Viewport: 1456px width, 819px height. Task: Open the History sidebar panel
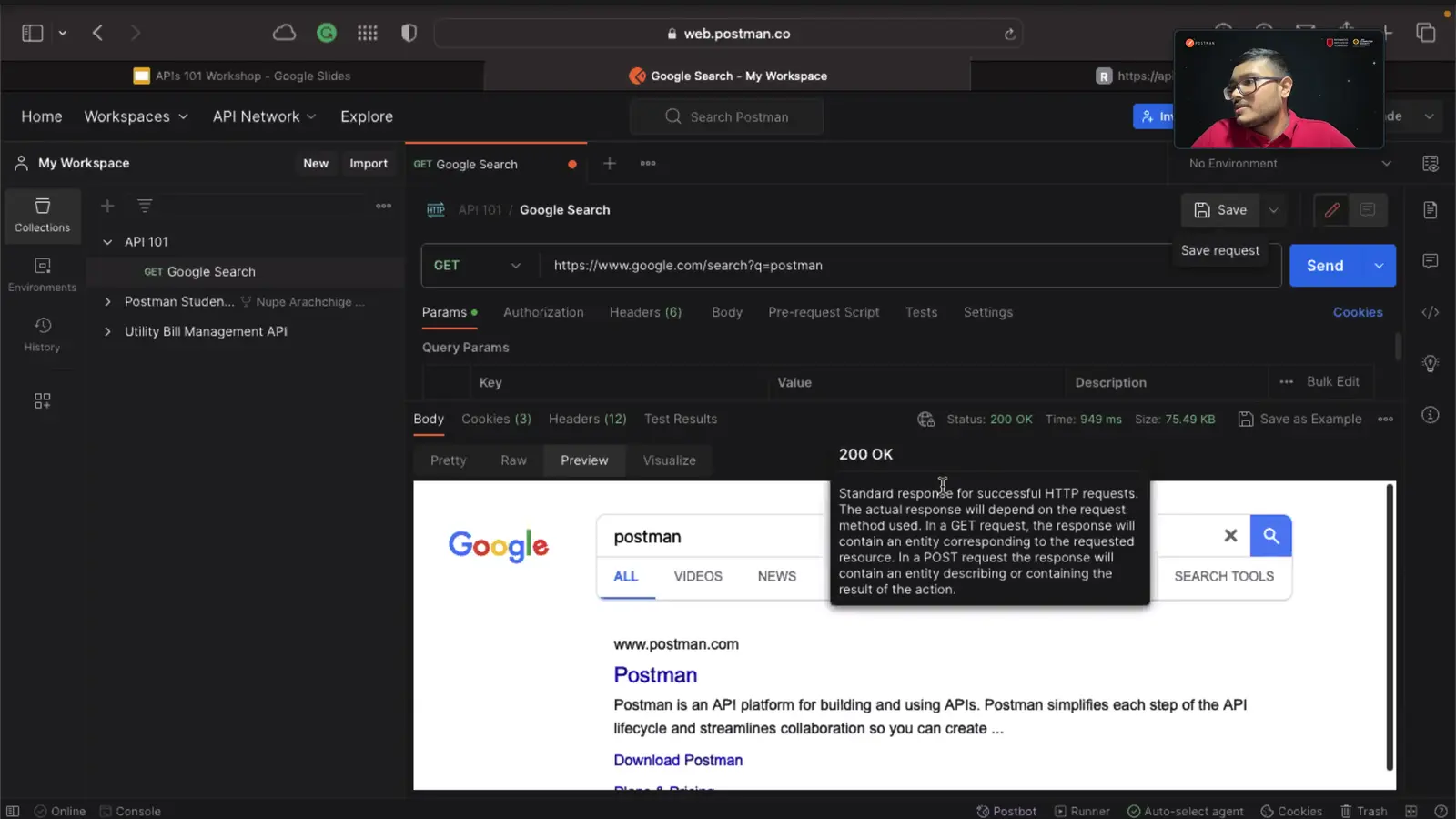pyautogui.click(x=42, y=335)
